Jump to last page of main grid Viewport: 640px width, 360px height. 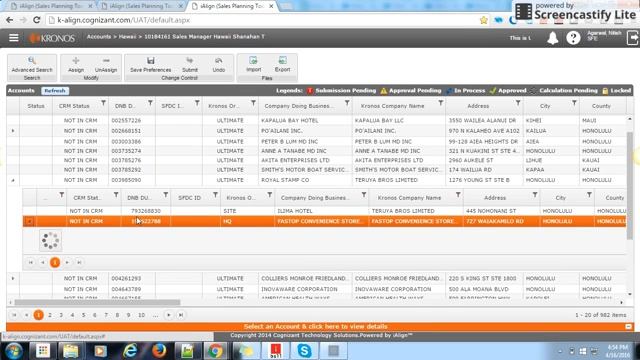[x=181, y=315]
